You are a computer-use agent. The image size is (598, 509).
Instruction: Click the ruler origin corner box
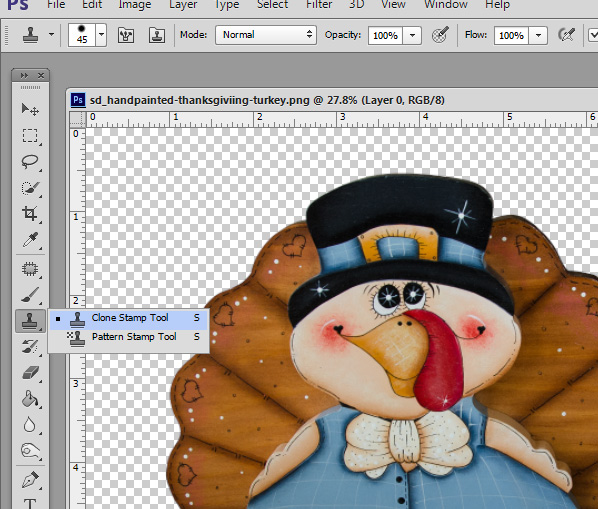click(x=77, y=119)
